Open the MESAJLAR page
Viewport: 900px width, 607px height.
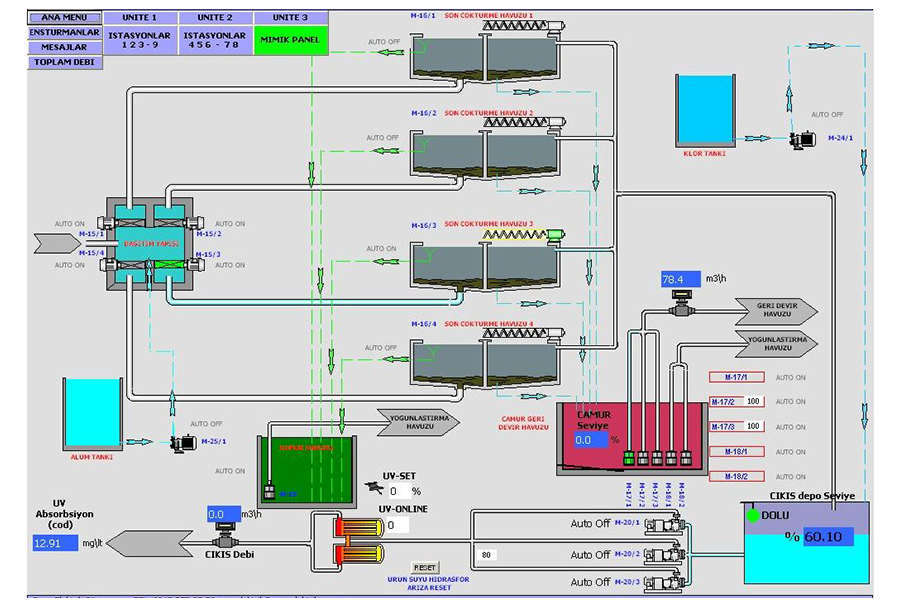[x=65, y=48]
